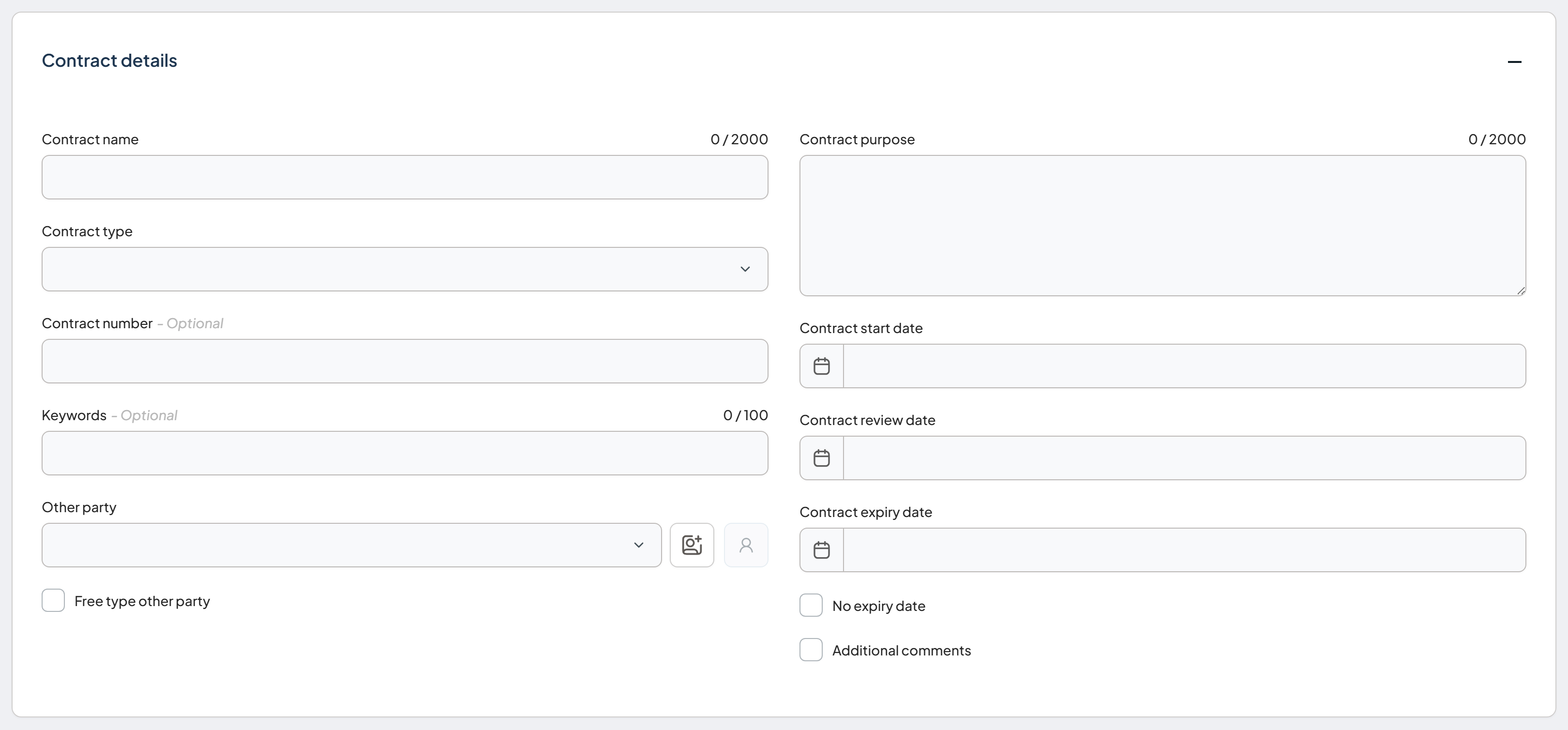The width and height of the screenshot is (1568, 730).
Task: Click the Keywords 0 / 100 counter
Action: pyautogui.click(x=746, y=415)
